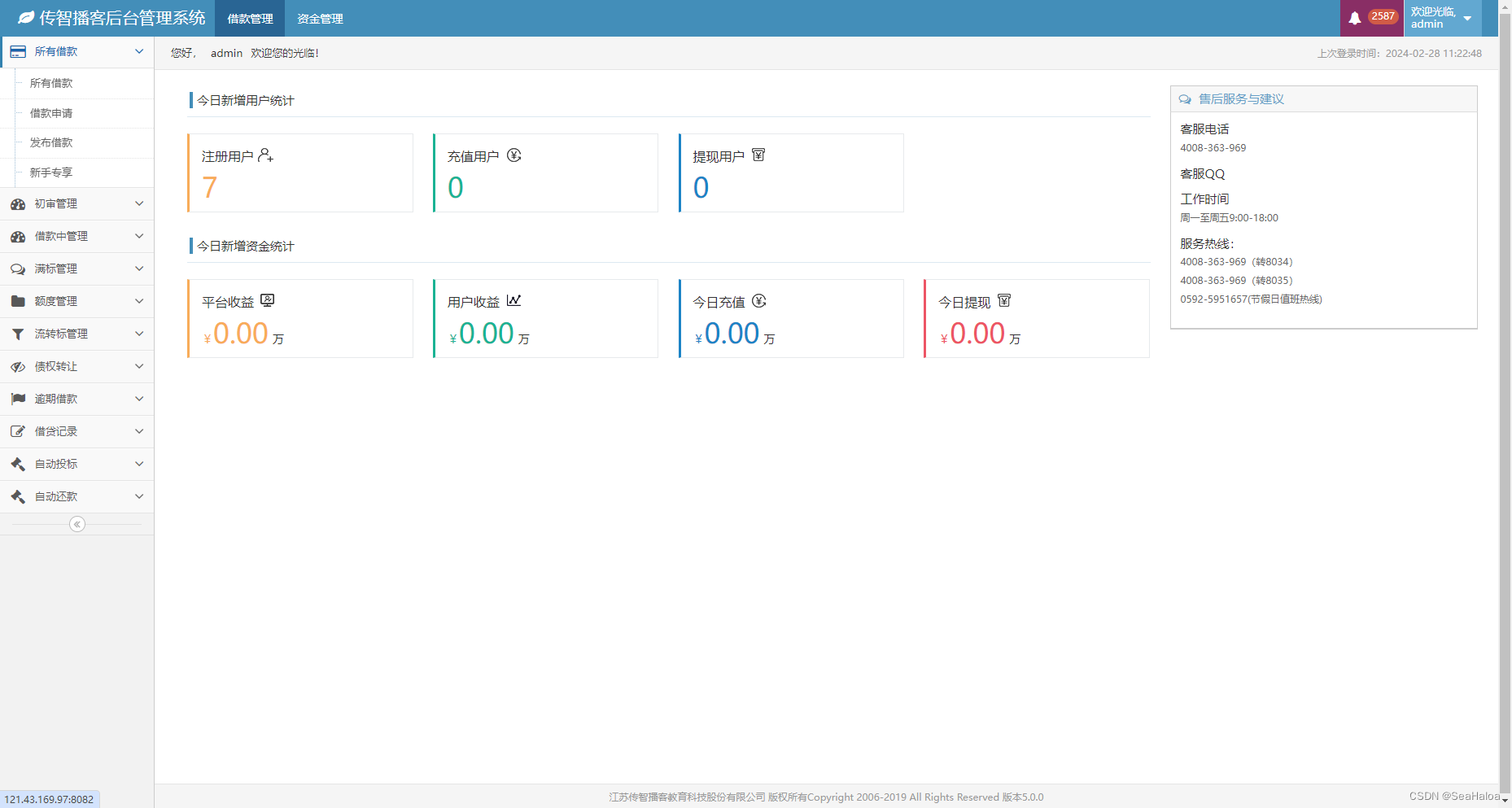
Task: Expand the 借贷记录 chevron
Action: tap(139, 431)
